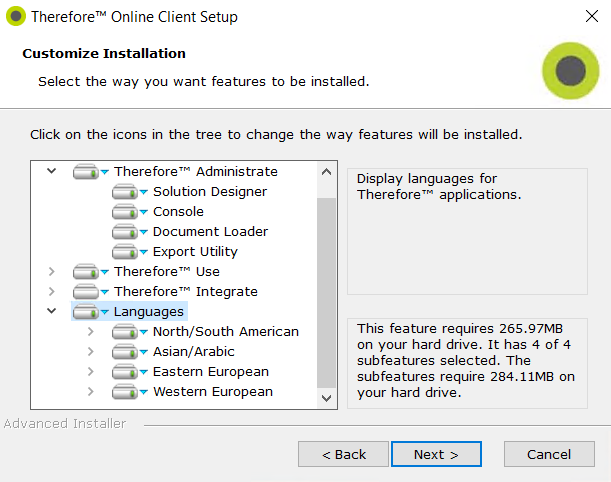Select the North/South American languages label
The width and height of the screenshot is (611, 482).
click(226, 332)
